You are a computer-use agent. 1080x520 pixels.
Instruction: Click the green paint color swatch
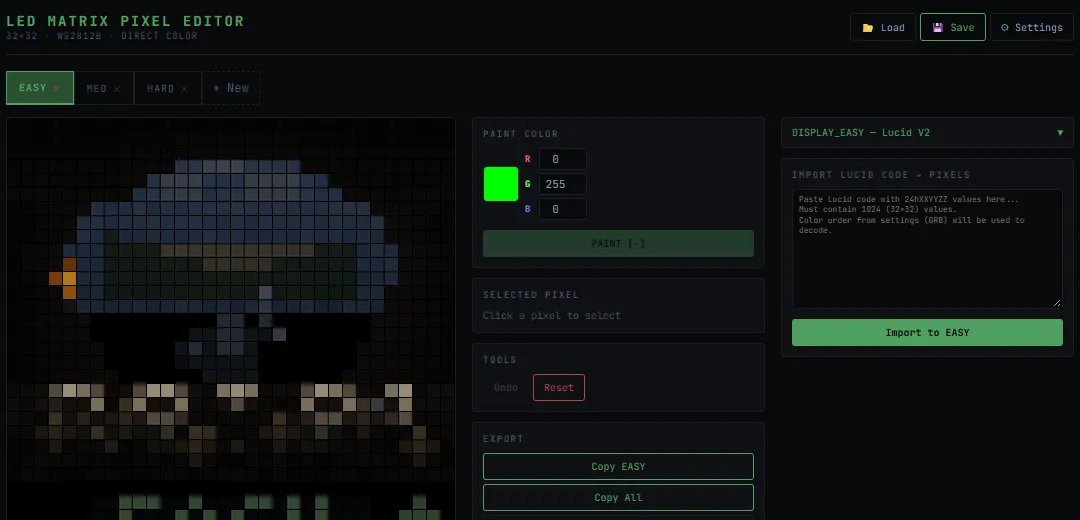point(501,184)
